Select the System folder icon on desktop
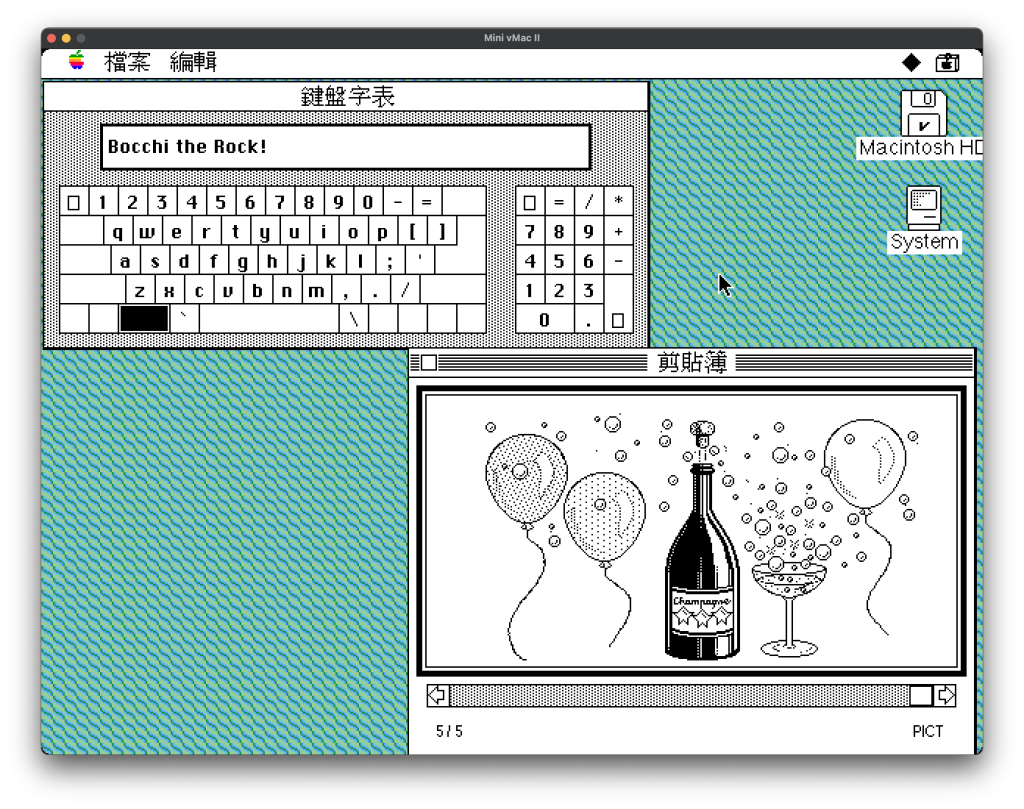Viewport: 1024px width, 809px height. pos(923,208)
